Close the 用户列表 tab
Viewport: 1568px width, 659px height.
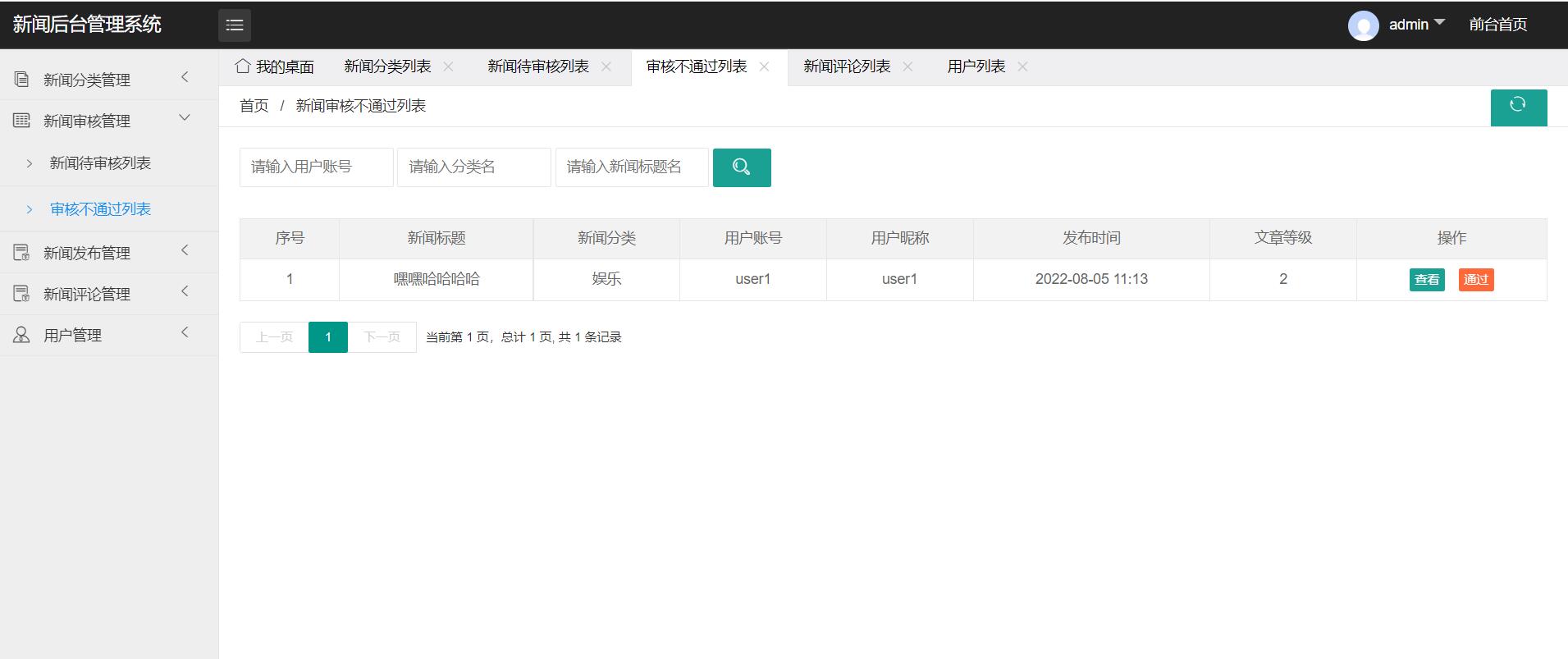point(1022,66)
